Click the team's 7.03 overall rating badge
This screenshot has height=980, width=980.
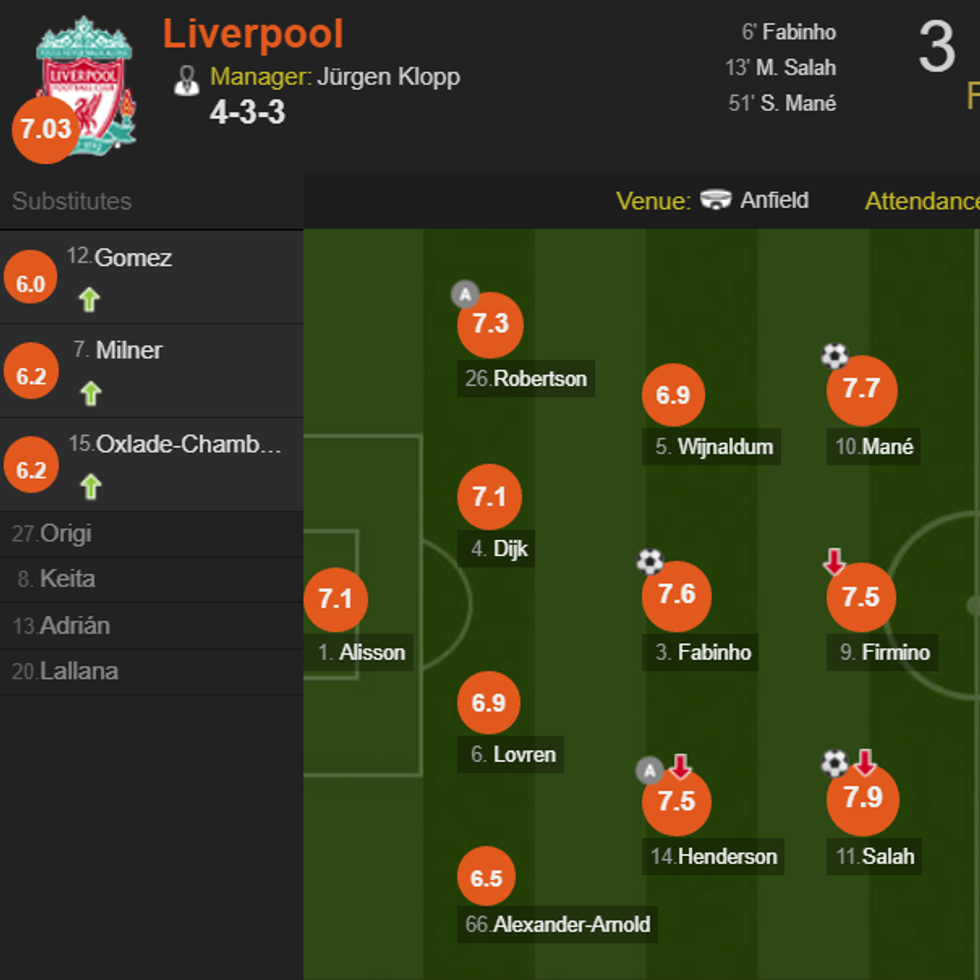click(x=43, y=130)
